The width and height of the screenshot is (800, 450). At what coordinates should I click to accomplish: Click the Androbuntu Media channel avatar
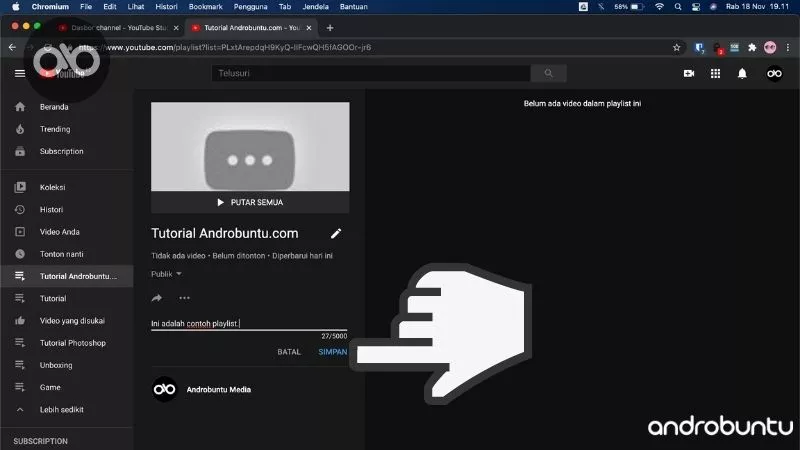point(164,389)
